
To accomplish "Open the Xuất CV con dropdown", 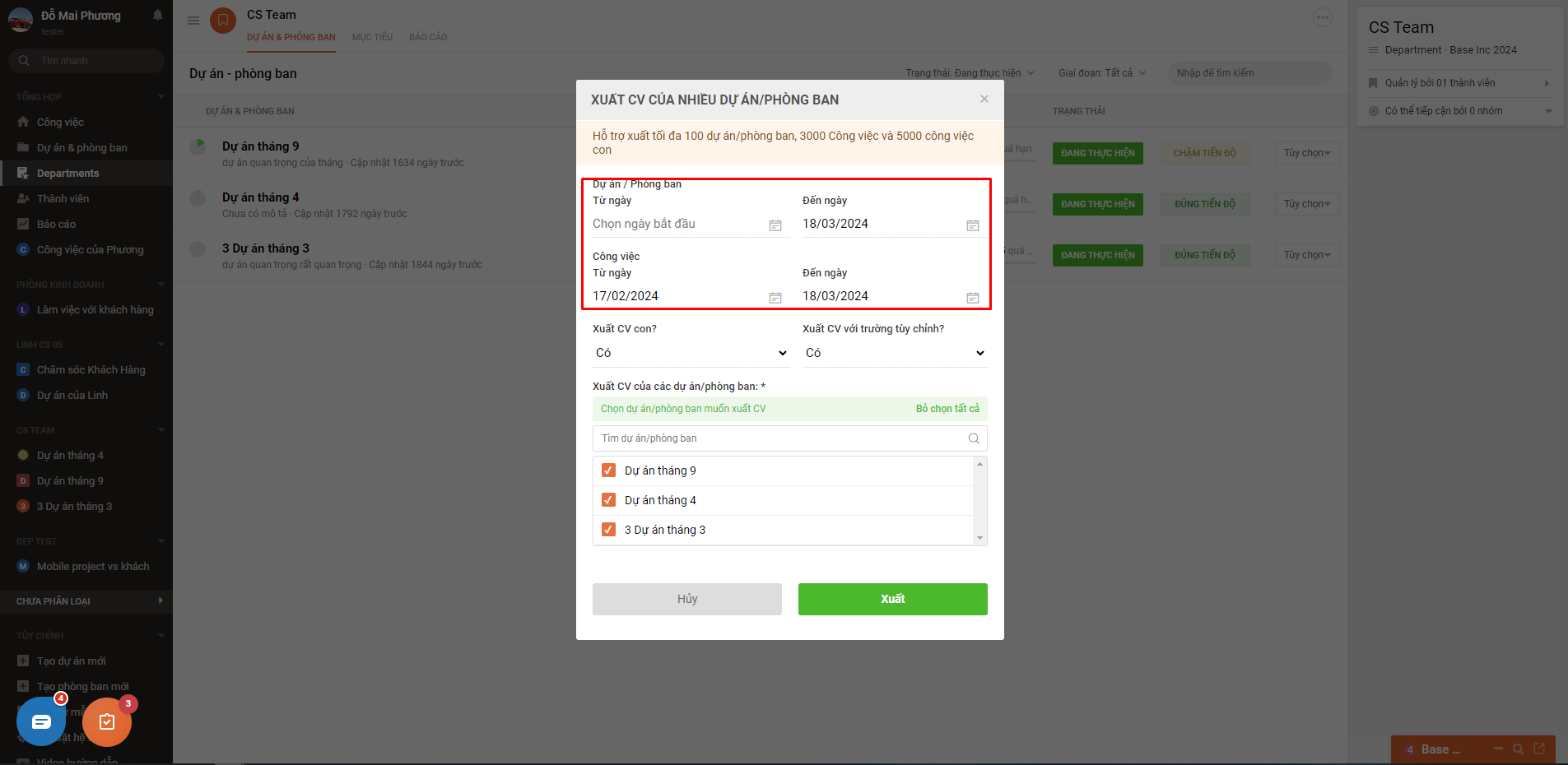I will [691, 353].
